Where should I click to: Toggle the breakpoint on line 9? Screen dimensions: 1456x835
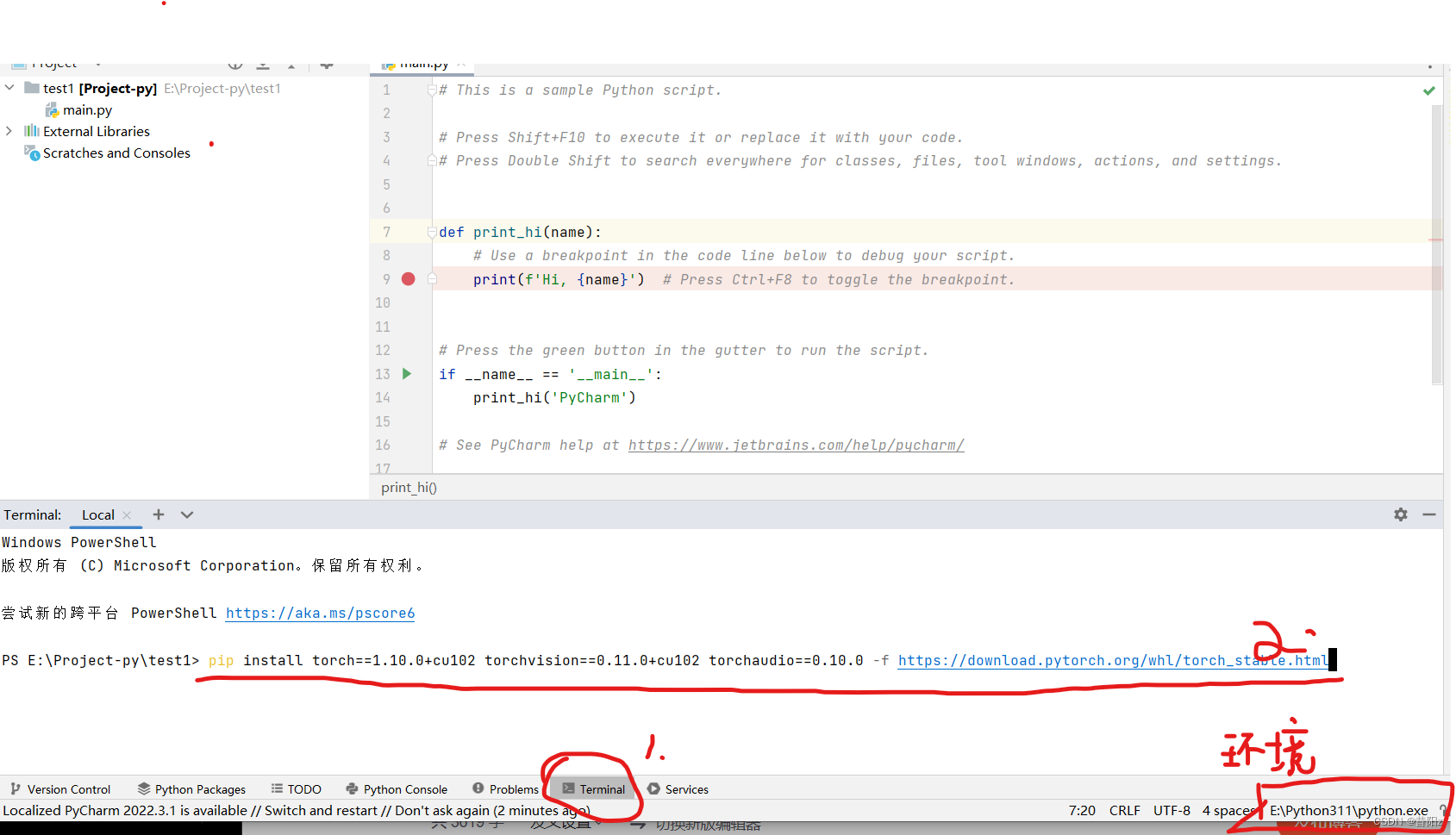(408, 278)
